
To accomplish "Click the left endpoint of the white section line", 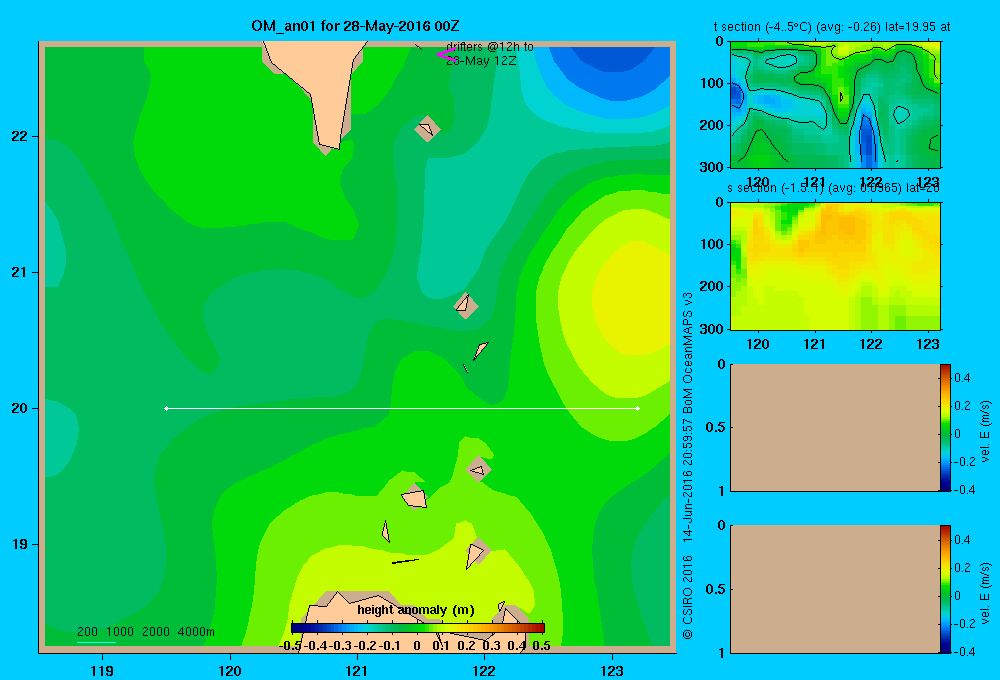I will 166,408.
